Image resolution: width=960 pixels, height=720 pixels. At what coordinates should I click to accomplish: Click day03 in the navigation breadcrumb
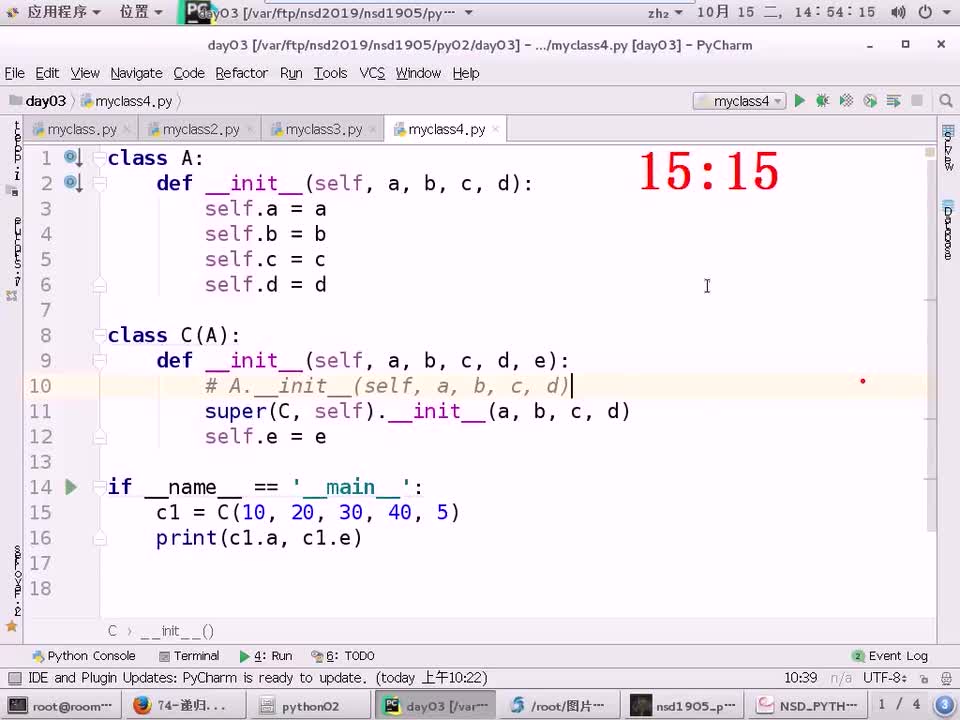click(x=38, y=101)
